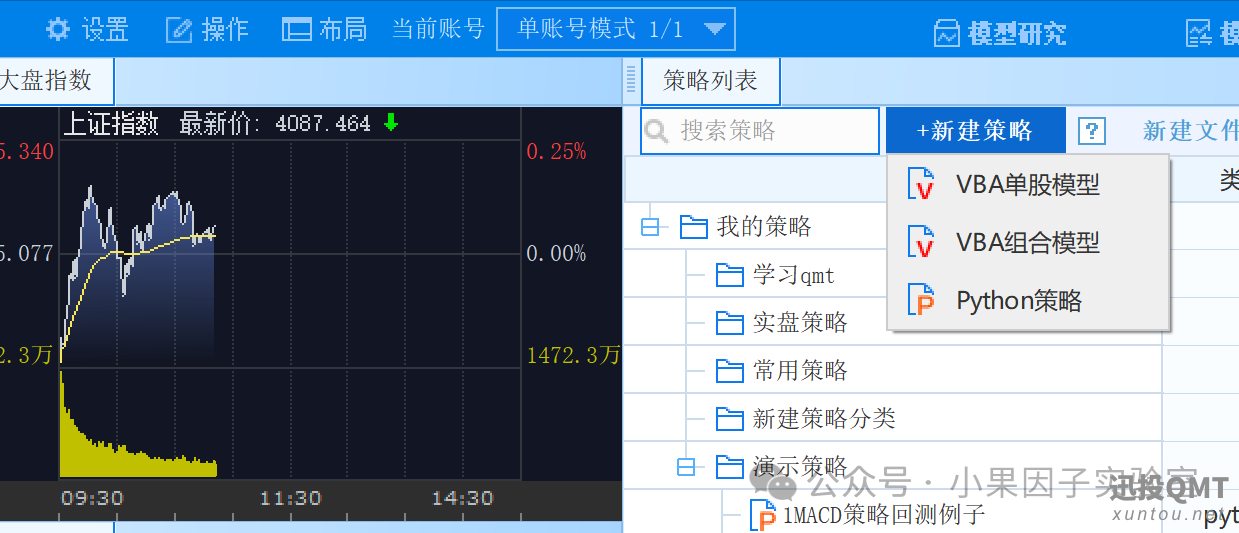Click the Python策略 file icon

click(920, 301)
